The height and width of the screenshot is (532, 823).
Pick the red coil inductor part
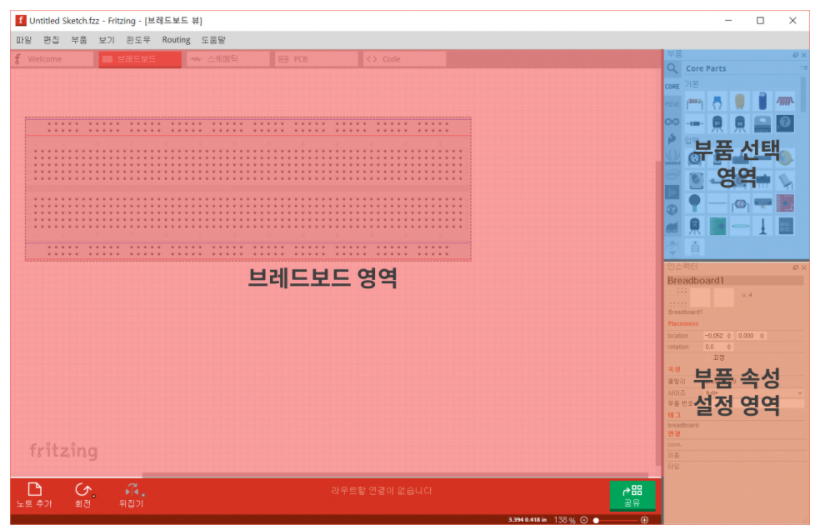click(x=785, y=102)
